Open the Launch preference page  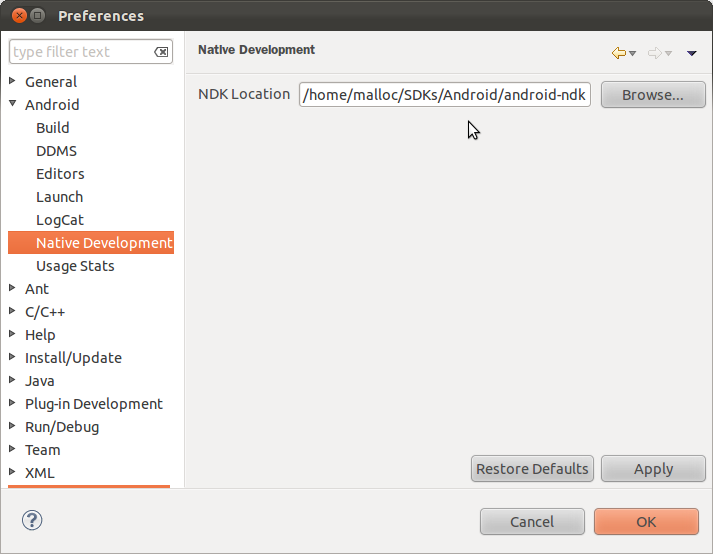point(60,197)
